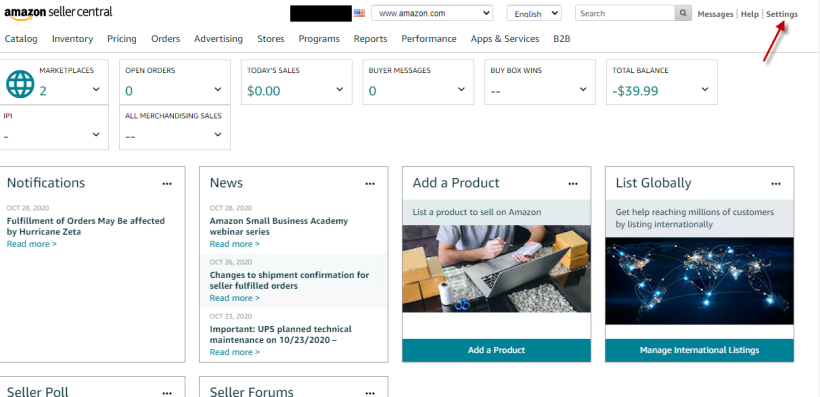Read more about Hurricane Zeta notification

(x=31, y=244)
